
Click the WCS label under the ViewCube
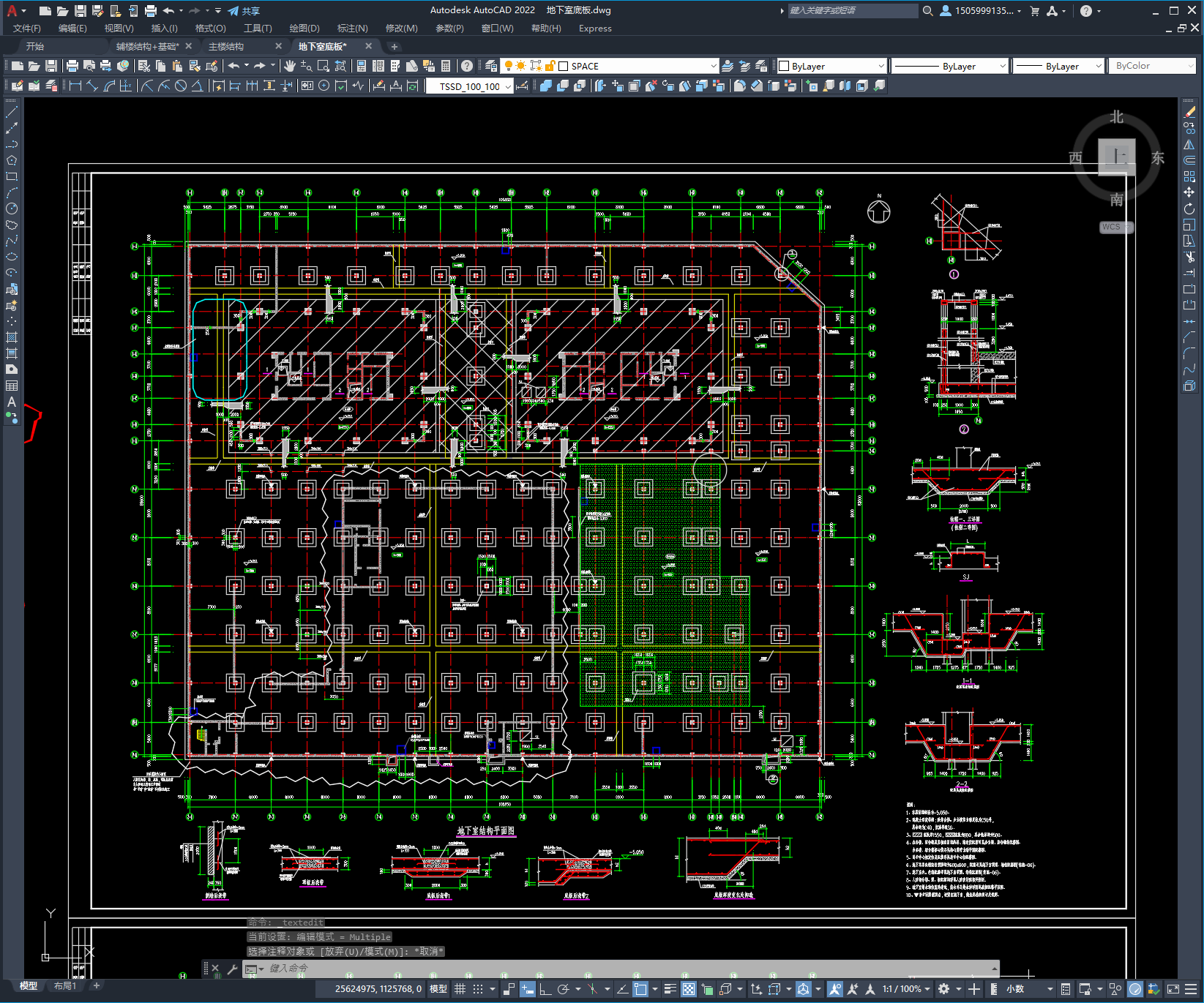tap(1111, 227)
